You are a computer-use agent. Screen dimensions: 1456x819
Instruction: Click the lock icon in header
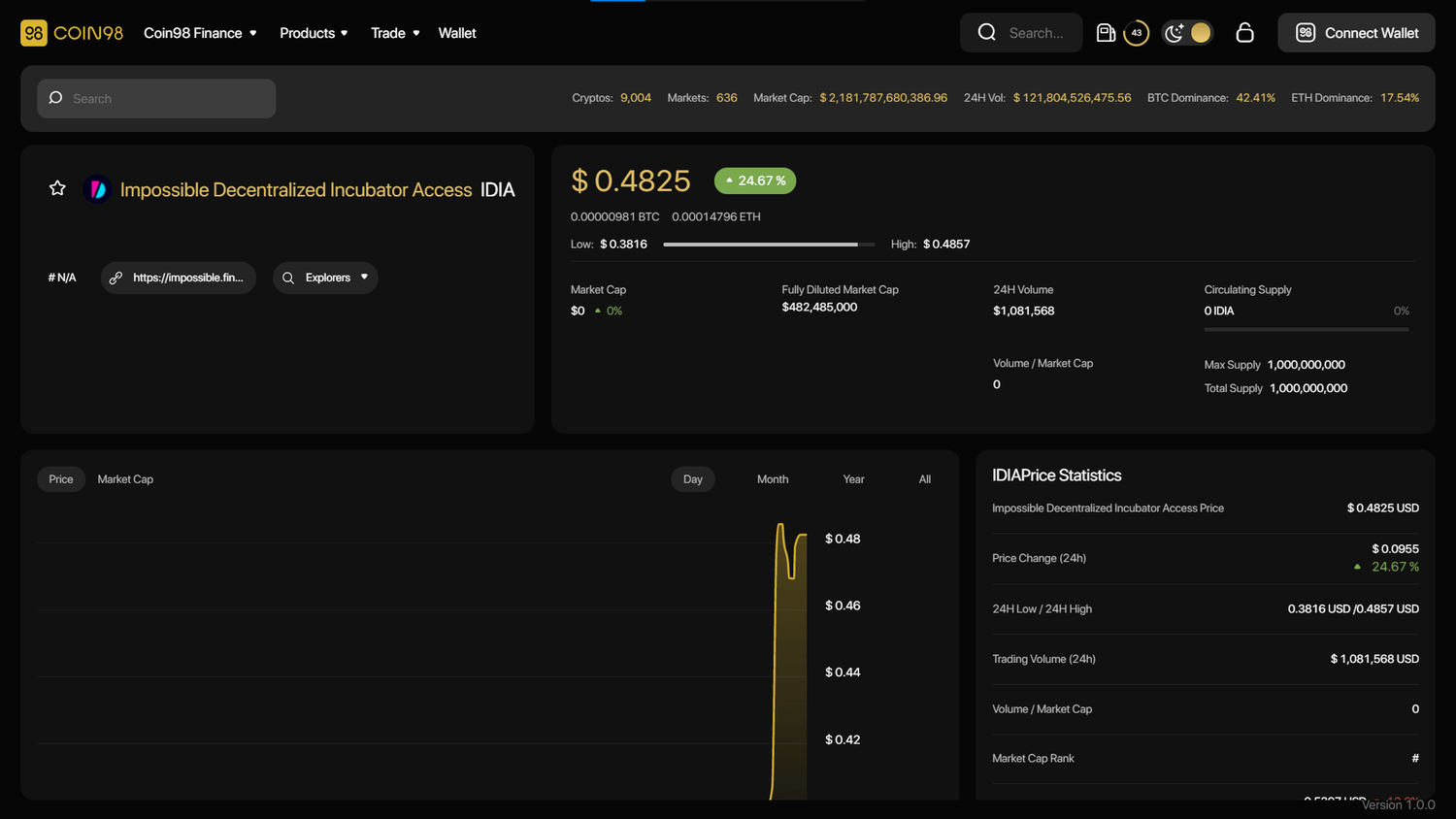[1244, 33]
